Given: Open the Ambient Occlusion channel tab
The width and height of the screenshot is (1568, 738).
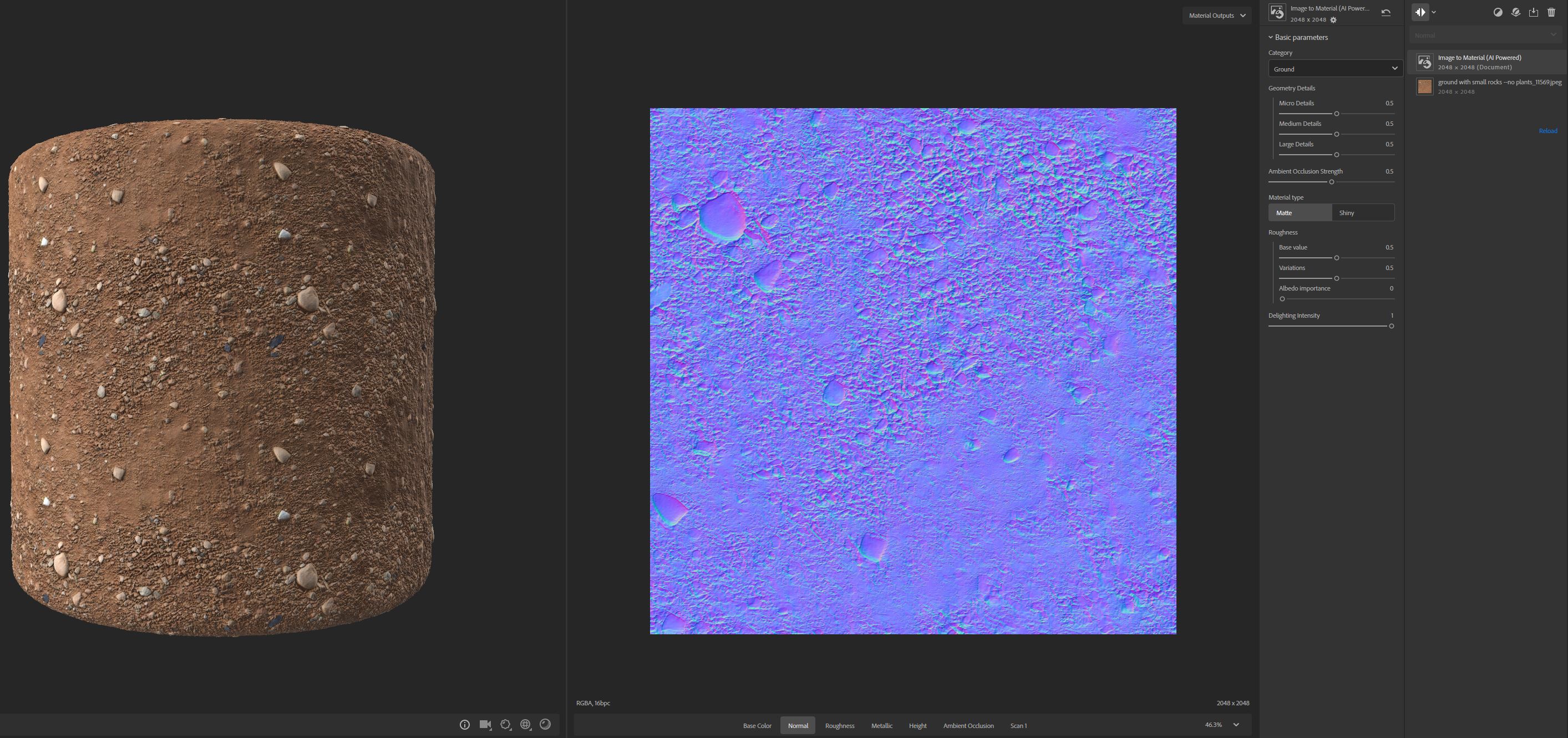Looking at the screenshot, I should point(968,725).
